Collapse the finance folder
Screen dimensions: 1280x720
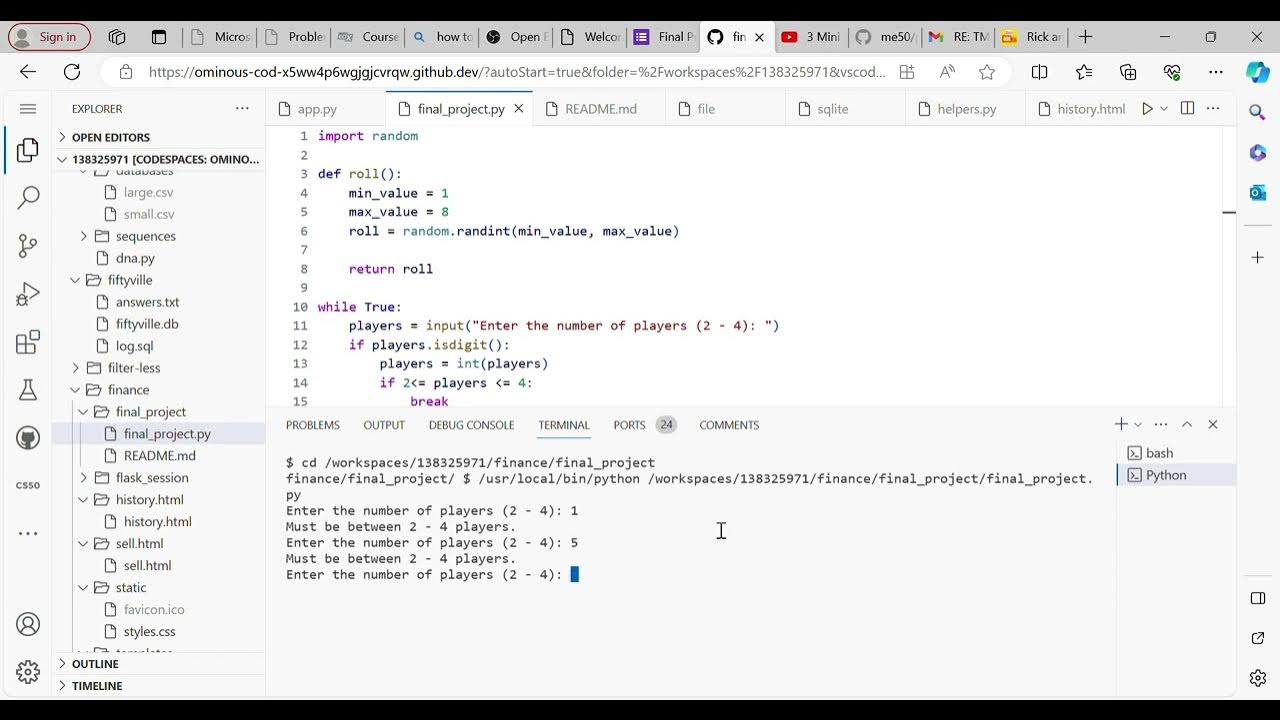point(128,390)
